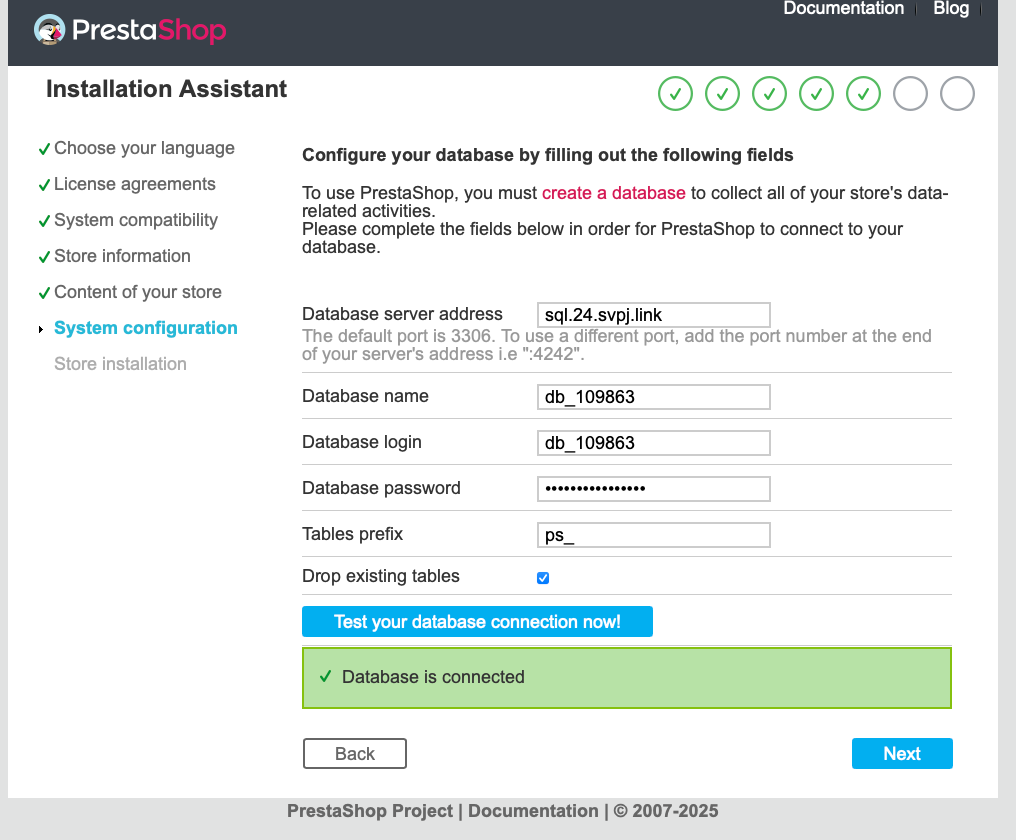The width and height of the screenshot is (1016, 840).
Task: Select System configuration step in sidebar
Action: 146,328
